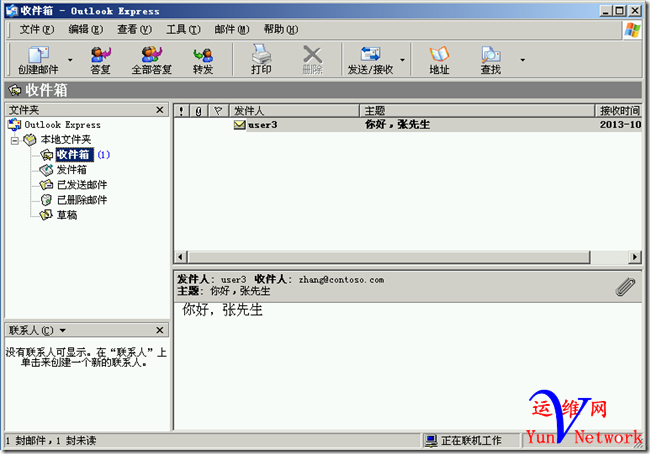Click the message list horizontal scrollbar thumb
Viewport: 650px width, 454px height.
click(x=388, y=257)
